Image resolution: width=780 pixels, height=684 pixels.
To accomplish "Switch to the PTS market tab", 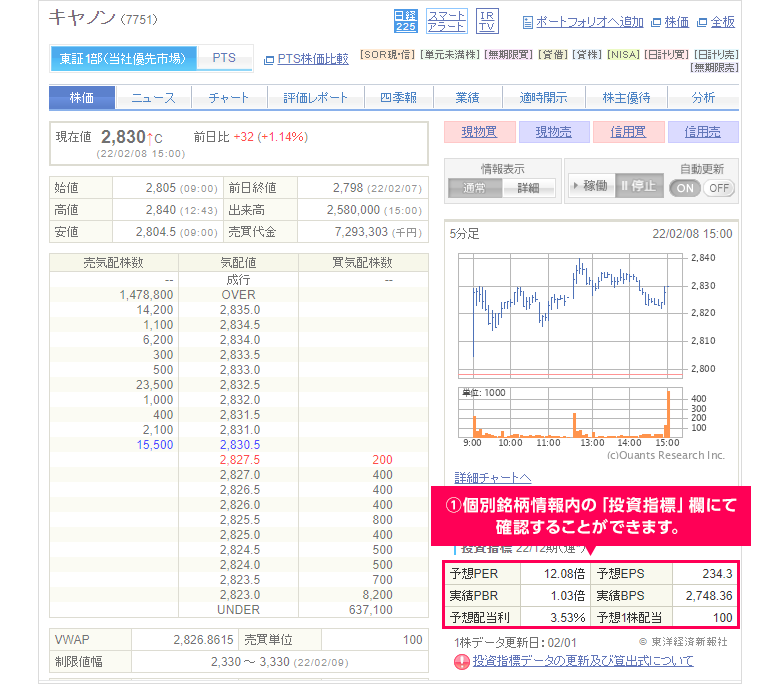I will click(224, 58).
